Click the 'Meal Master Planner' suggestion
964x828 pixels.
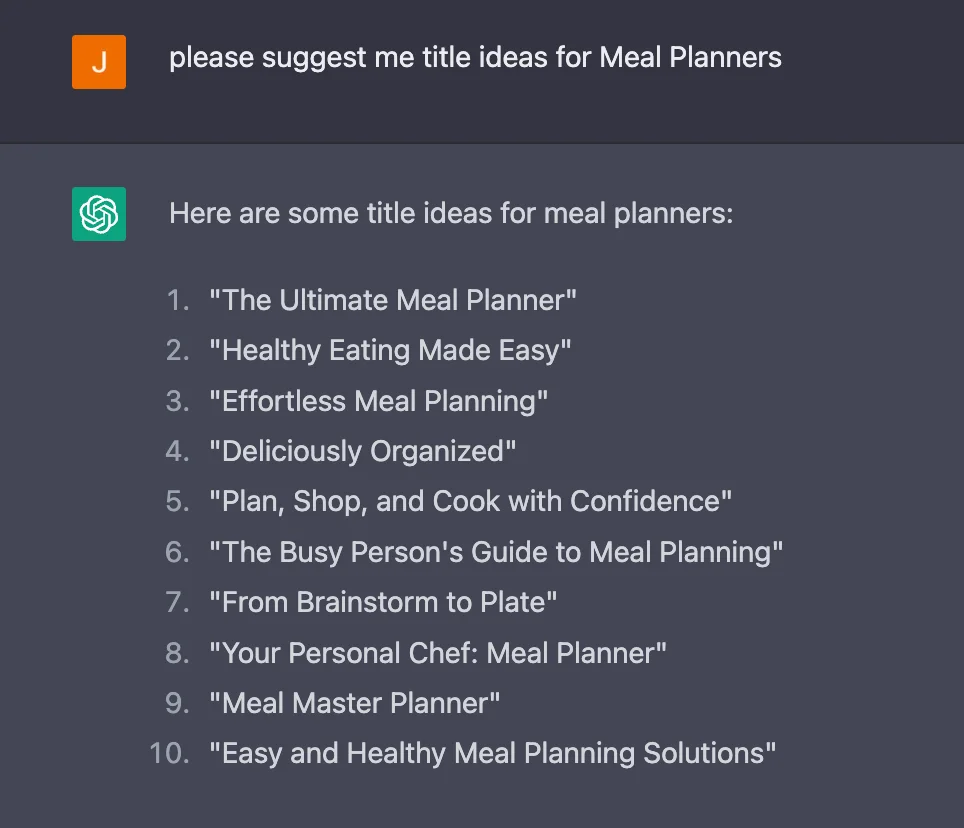(354, 703)
